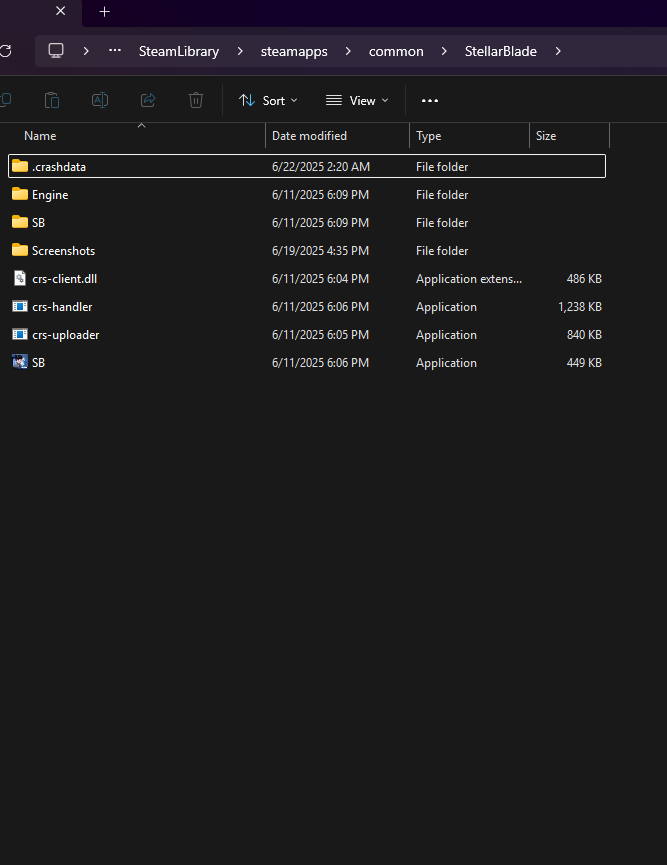Click the 6/11/2025 6:05 PM date cell
667x865 pixels.
point(321,335)
